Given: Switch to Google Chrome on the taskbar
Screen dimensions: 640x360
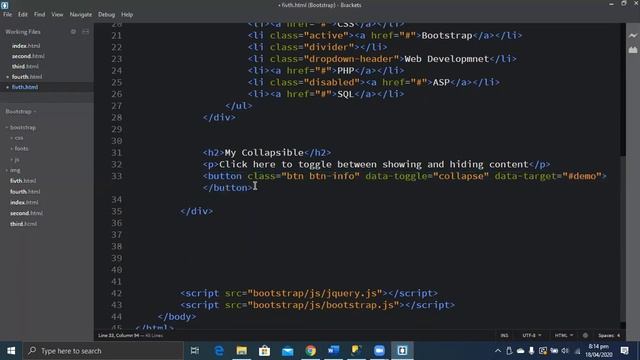Looking at the screenshot, I should click(311, 351).
